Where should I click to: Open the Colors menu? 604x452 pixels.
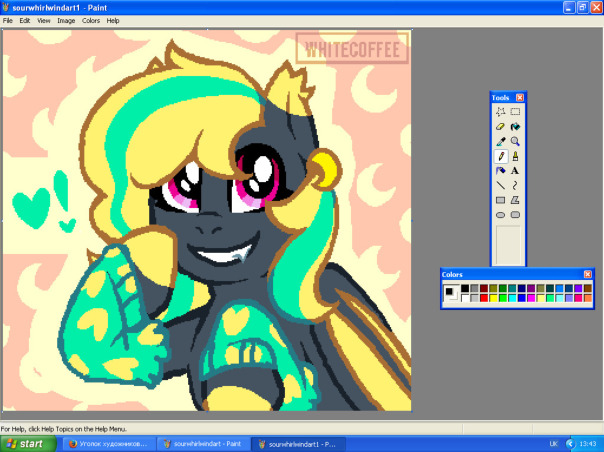point(91,21)
